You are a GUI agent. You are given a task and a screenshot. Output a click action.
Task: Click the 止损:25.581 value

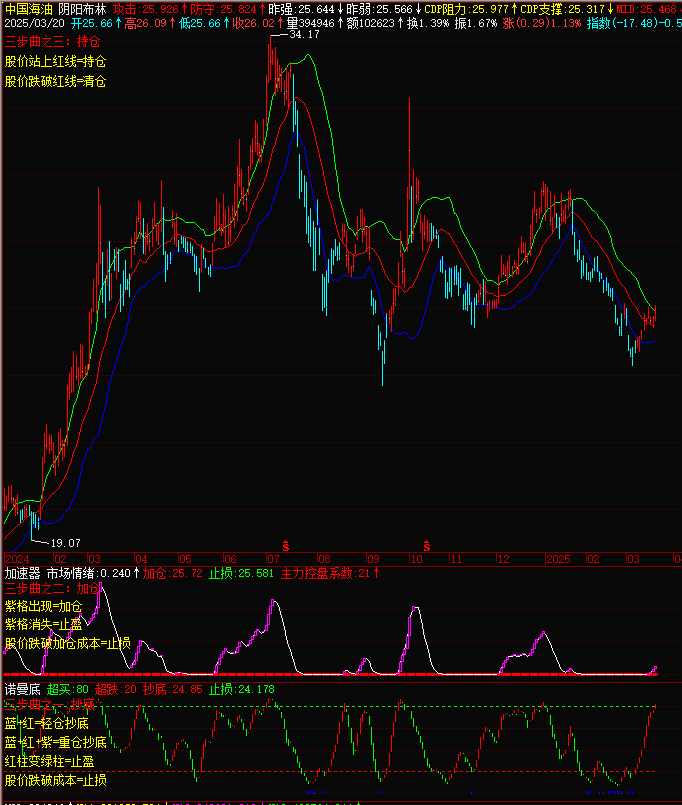241,573
